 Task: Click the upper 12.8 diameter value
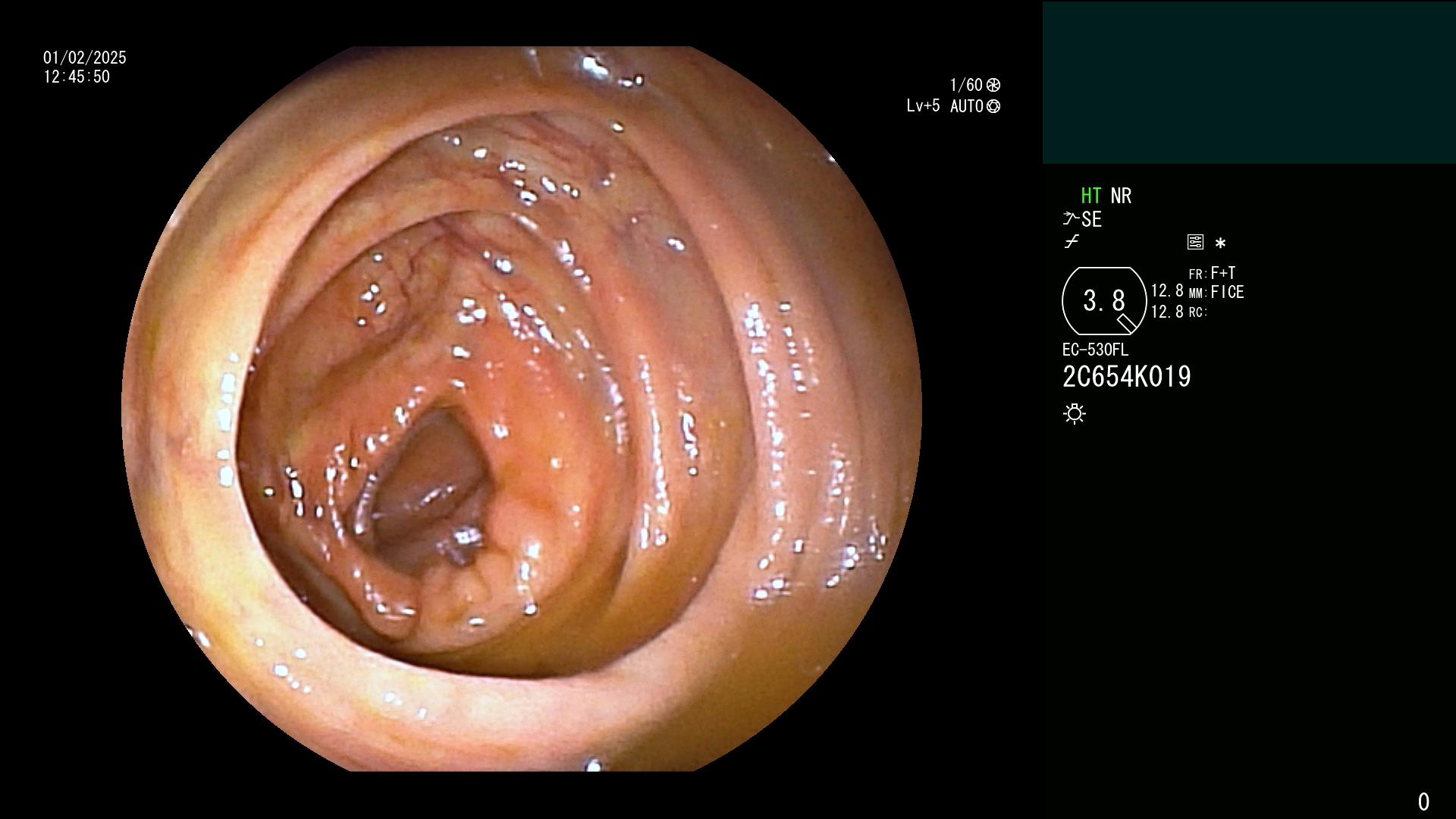1167,291
